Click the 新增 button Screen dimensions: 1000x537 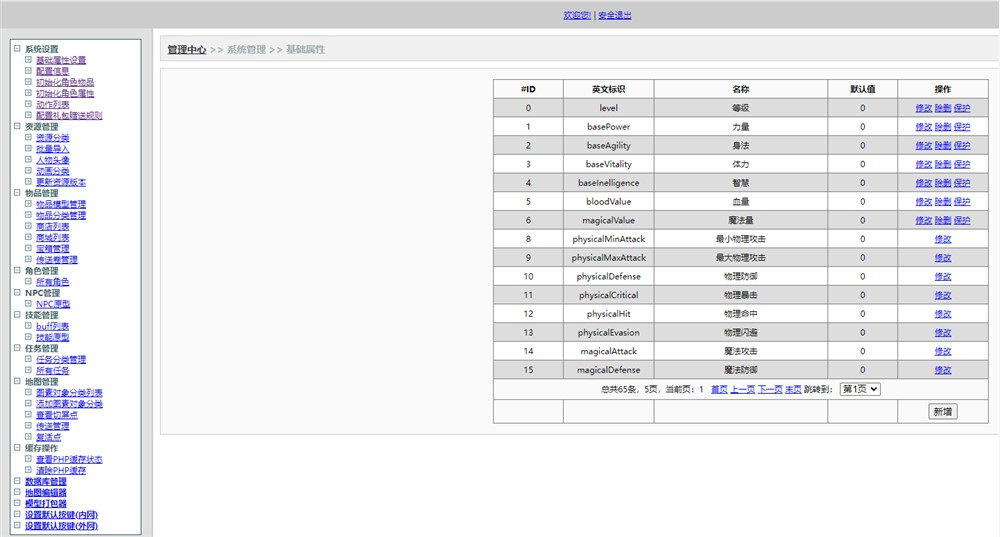(942, 411)
